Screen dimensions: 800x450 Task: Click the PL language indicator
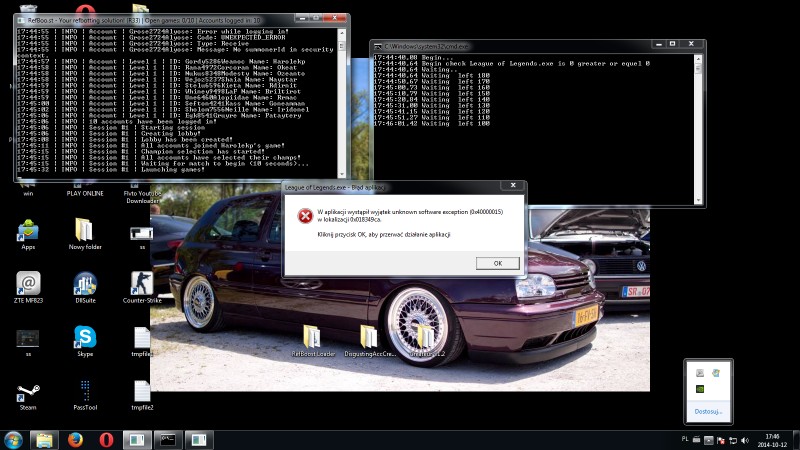tap(685, 439)
